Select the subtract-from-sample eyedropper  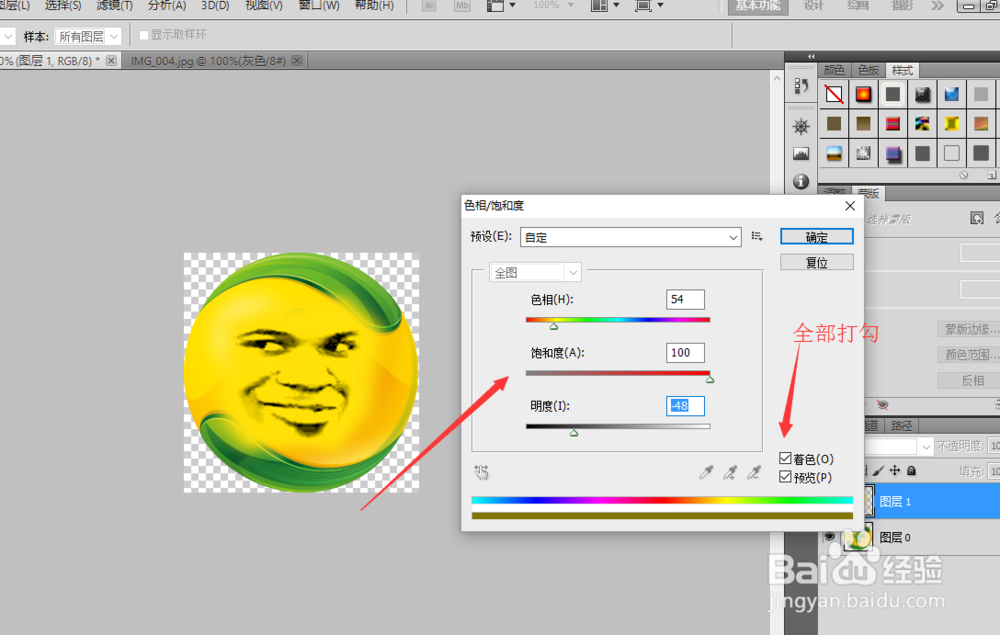coord(754,472)
